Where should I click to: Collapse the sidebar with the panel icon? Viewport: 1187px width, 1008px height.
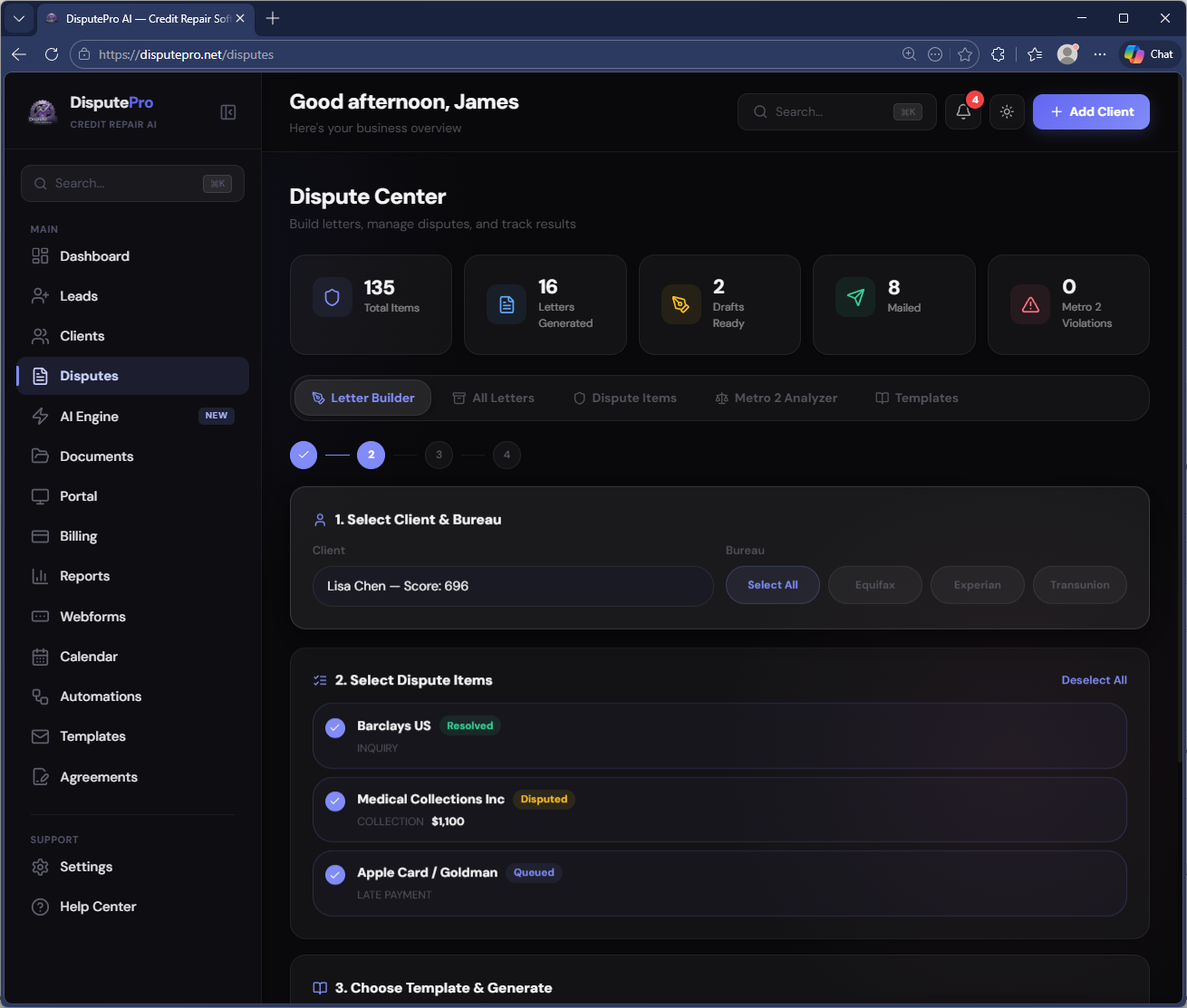tap(228, 112)
